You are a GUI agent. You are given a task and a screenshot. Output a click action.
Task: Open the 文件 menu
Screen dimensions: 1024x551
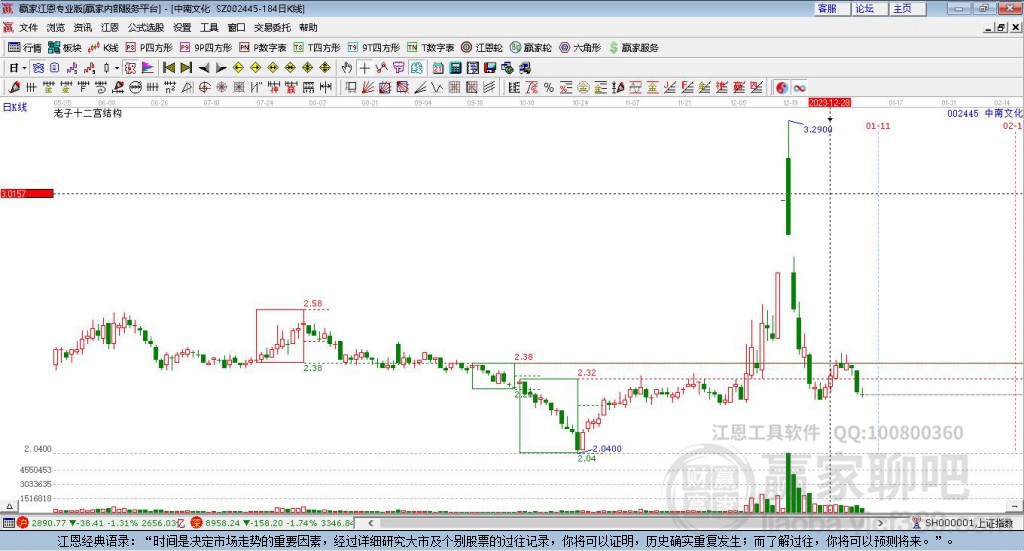(29, 27)
